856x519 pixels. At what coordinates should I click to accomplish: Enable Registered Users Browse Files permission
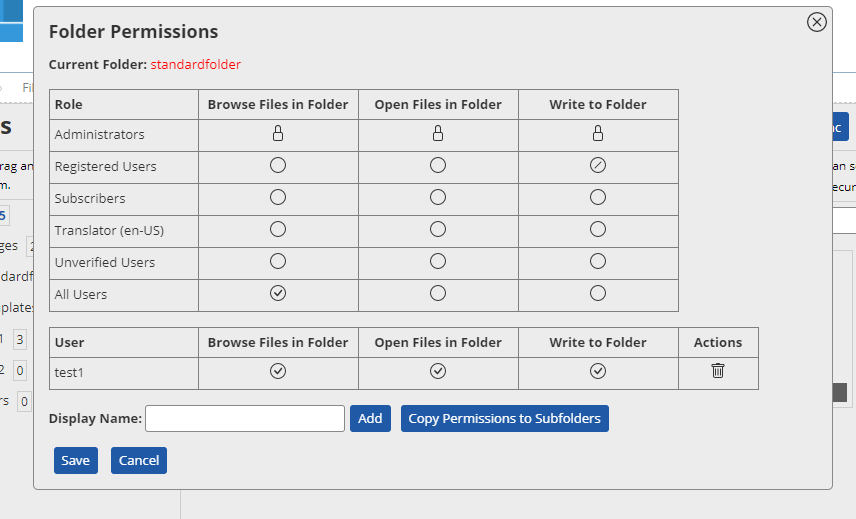point(278,166)
